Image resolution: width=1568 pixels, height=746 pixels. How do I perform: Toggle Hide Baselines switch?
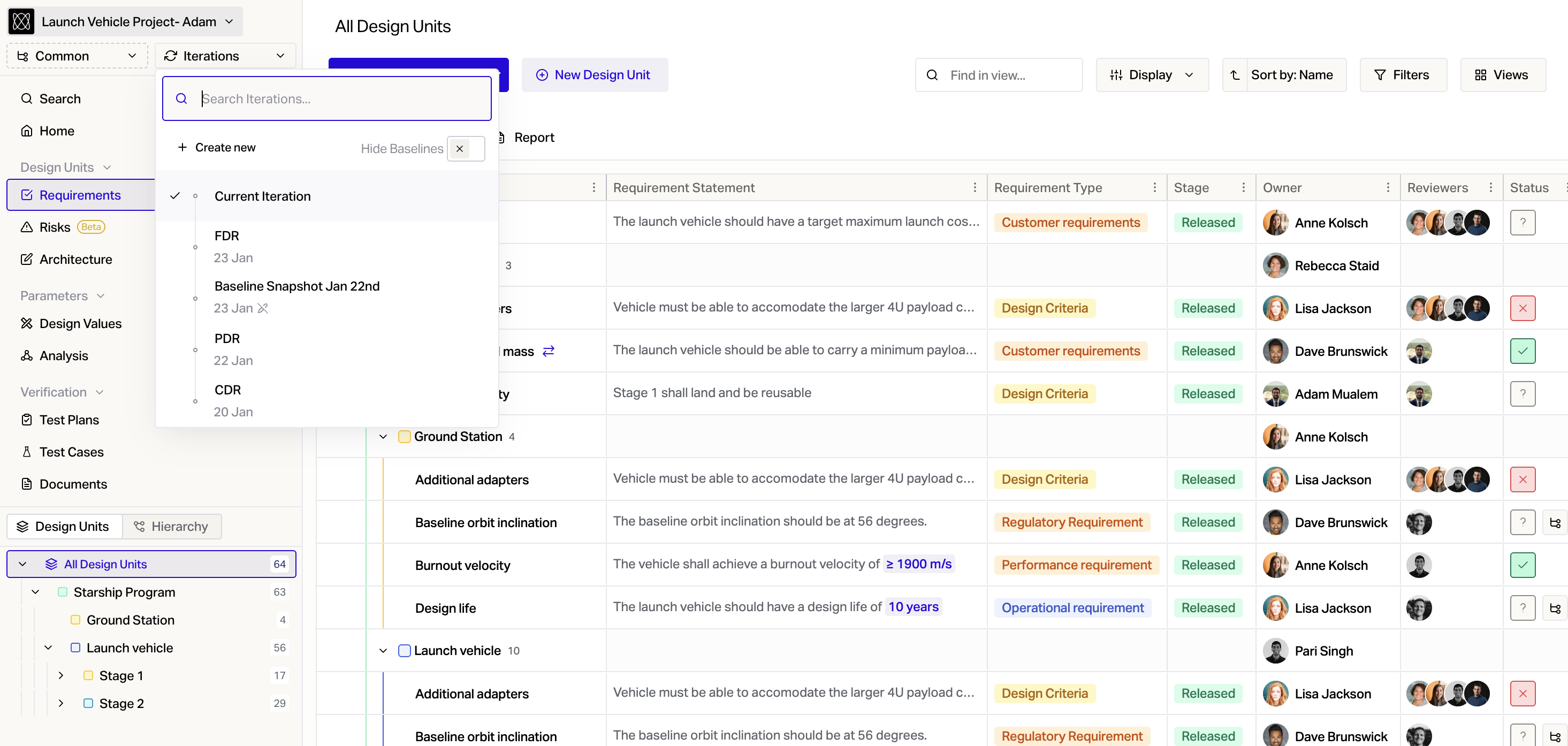tap(466, 148)
